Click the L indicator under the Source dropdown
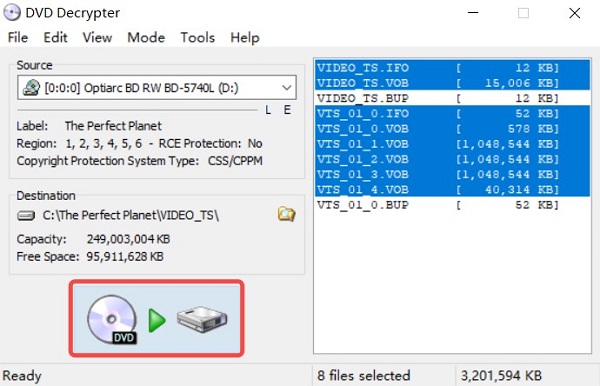 click(x=268, y=110)
